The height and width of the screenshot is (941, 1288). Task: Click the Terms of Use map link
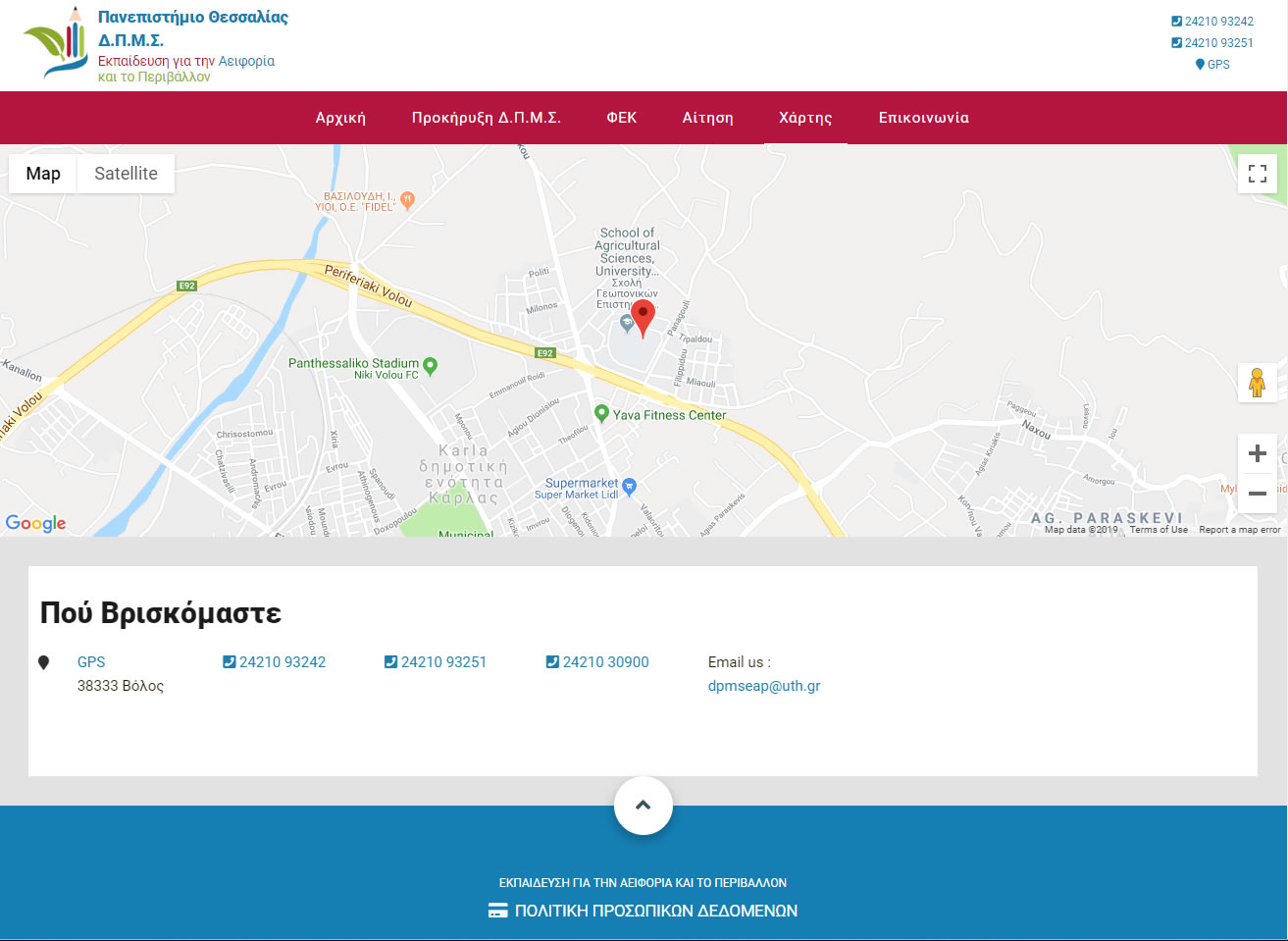pos(1159,530)
